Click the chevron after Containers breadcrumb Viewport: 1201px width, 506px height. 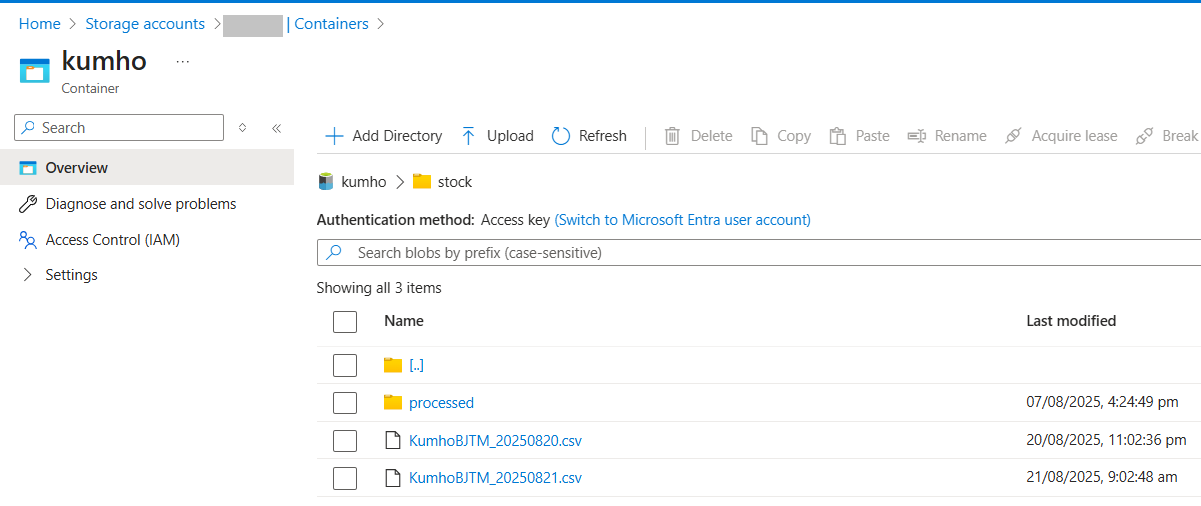(382, 24)
